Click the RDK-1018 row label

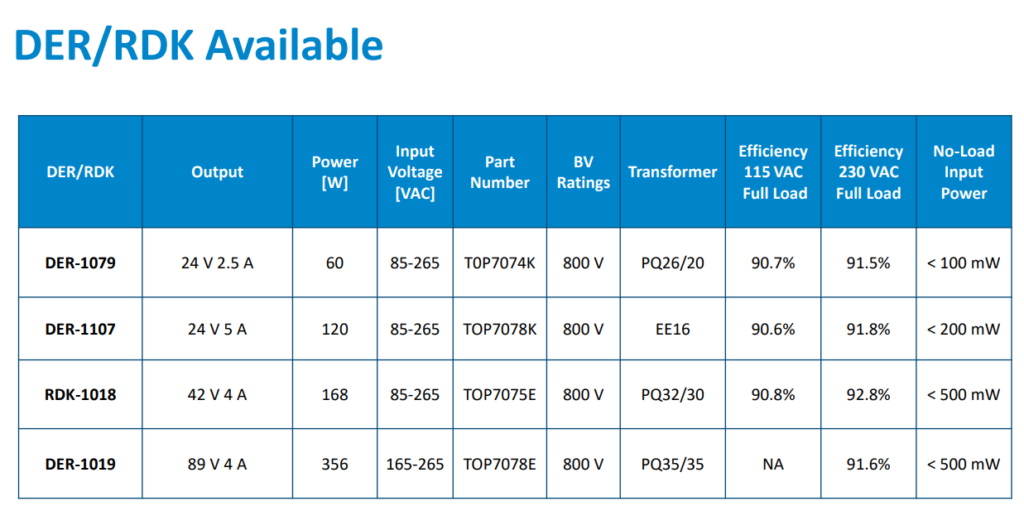pos(80,395)
